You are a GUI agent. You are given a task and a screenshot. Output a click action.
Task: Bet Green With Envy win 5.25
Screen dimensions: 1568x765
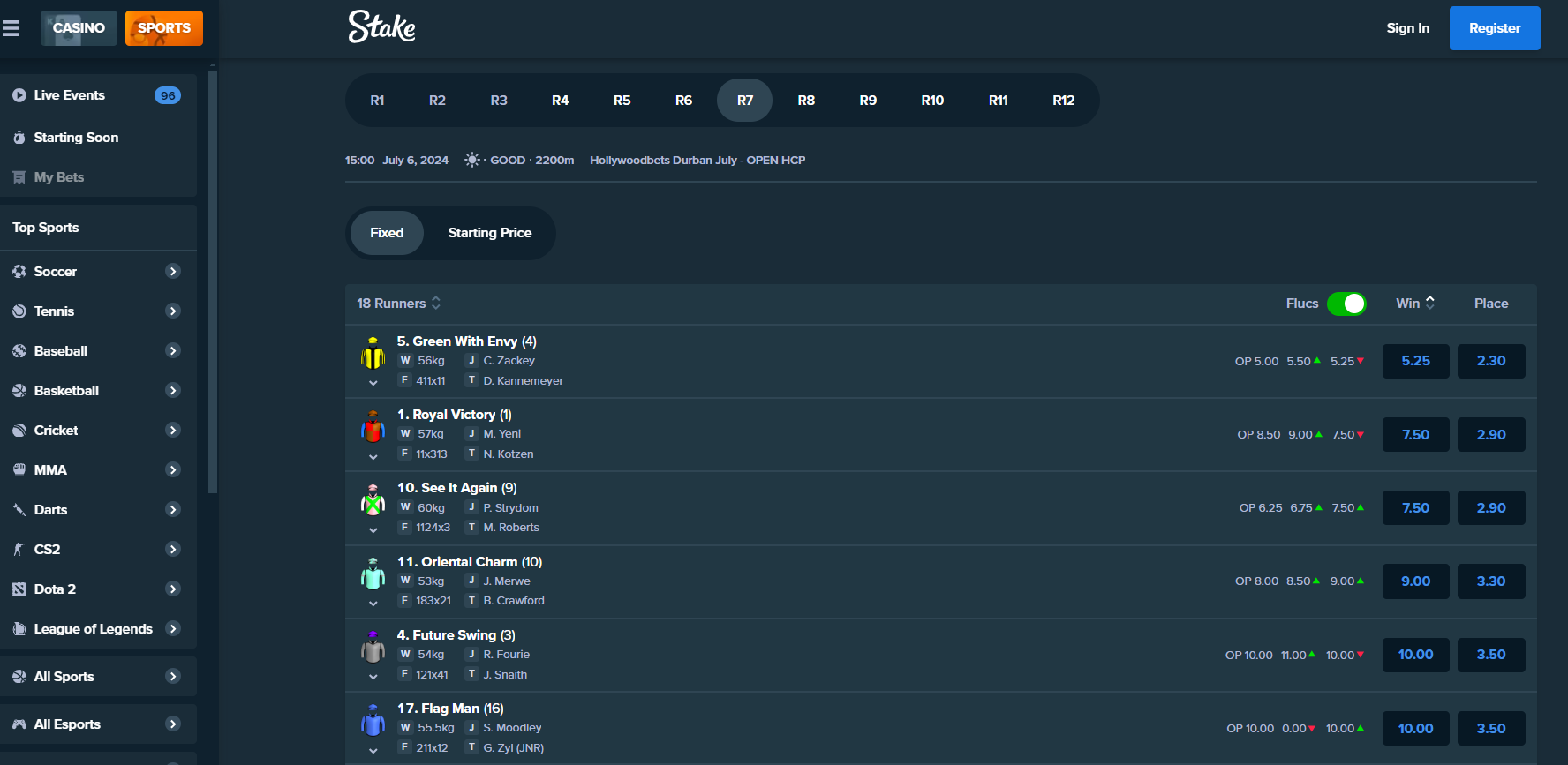[1416, 361]
